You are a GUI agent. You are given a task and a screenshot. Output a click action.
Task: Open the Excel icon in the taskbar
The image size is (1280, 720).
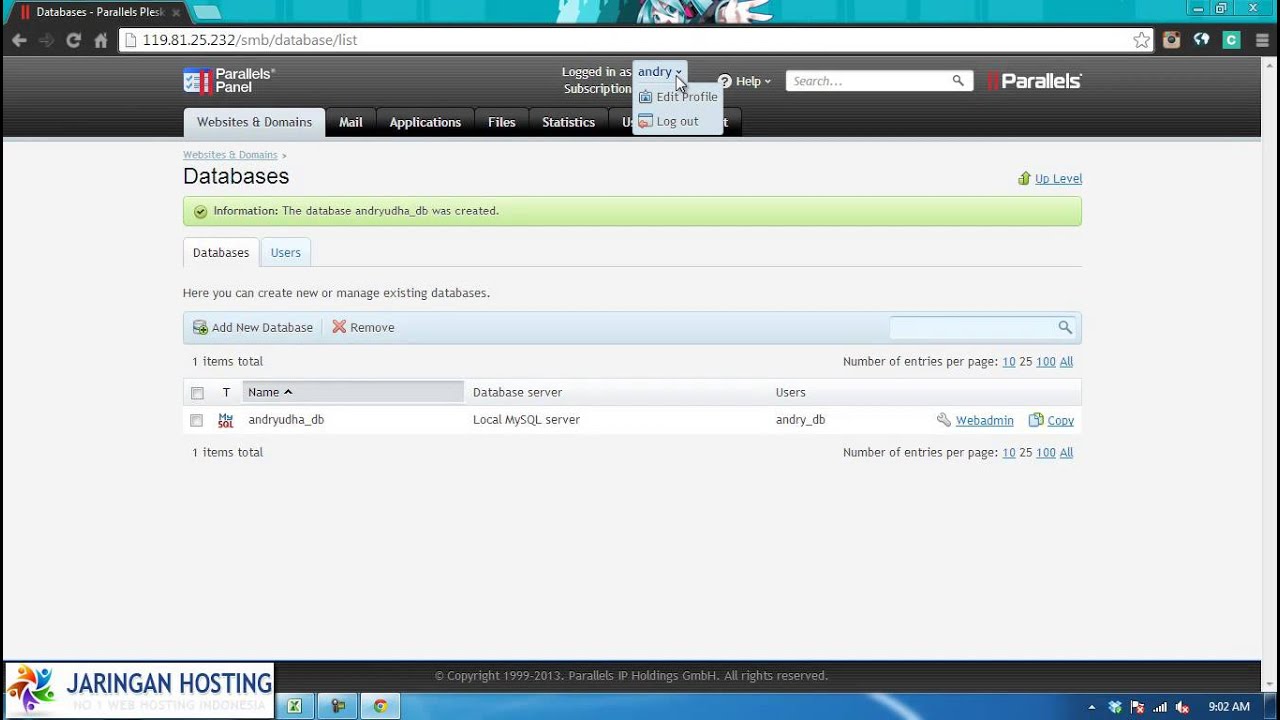[x=294, y=706]
